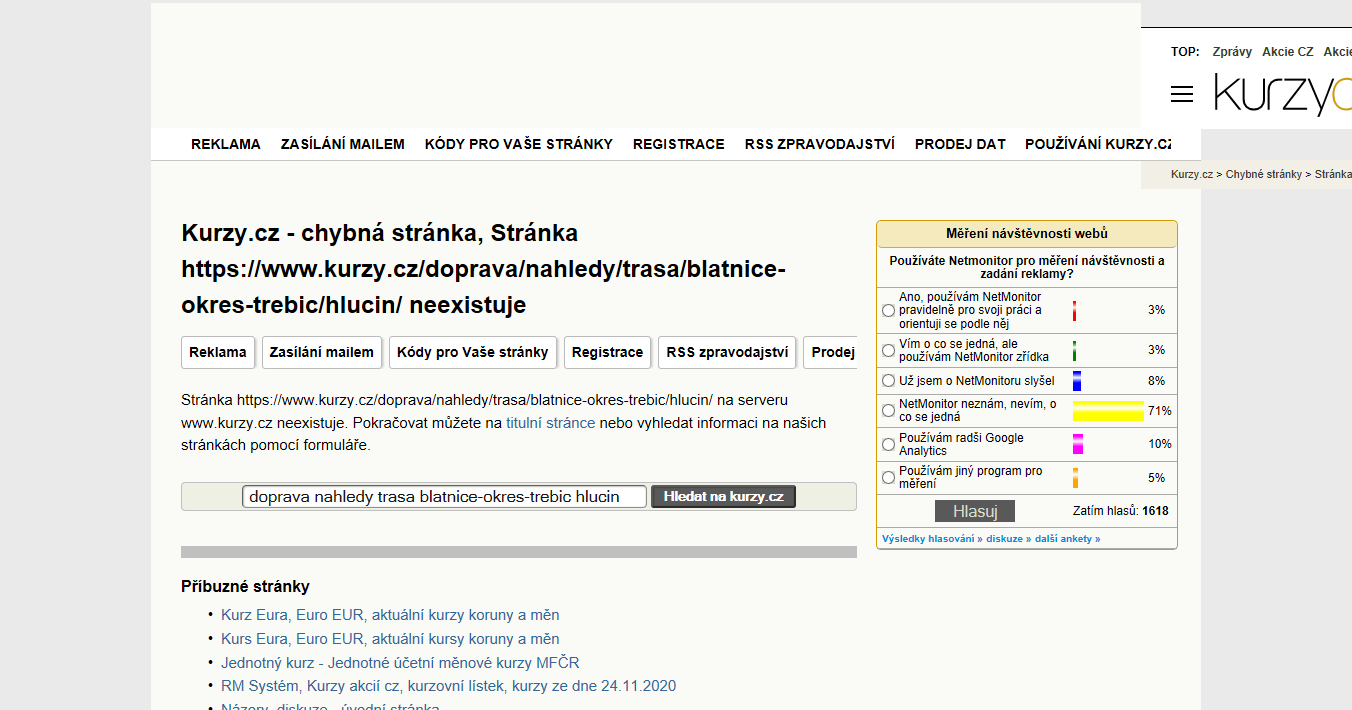The width and height of the screenshot is (1352, 710).
Task: Select 'Ano, používám NetMonitor pravidelně' radio option
Action: tap(888, 311)
